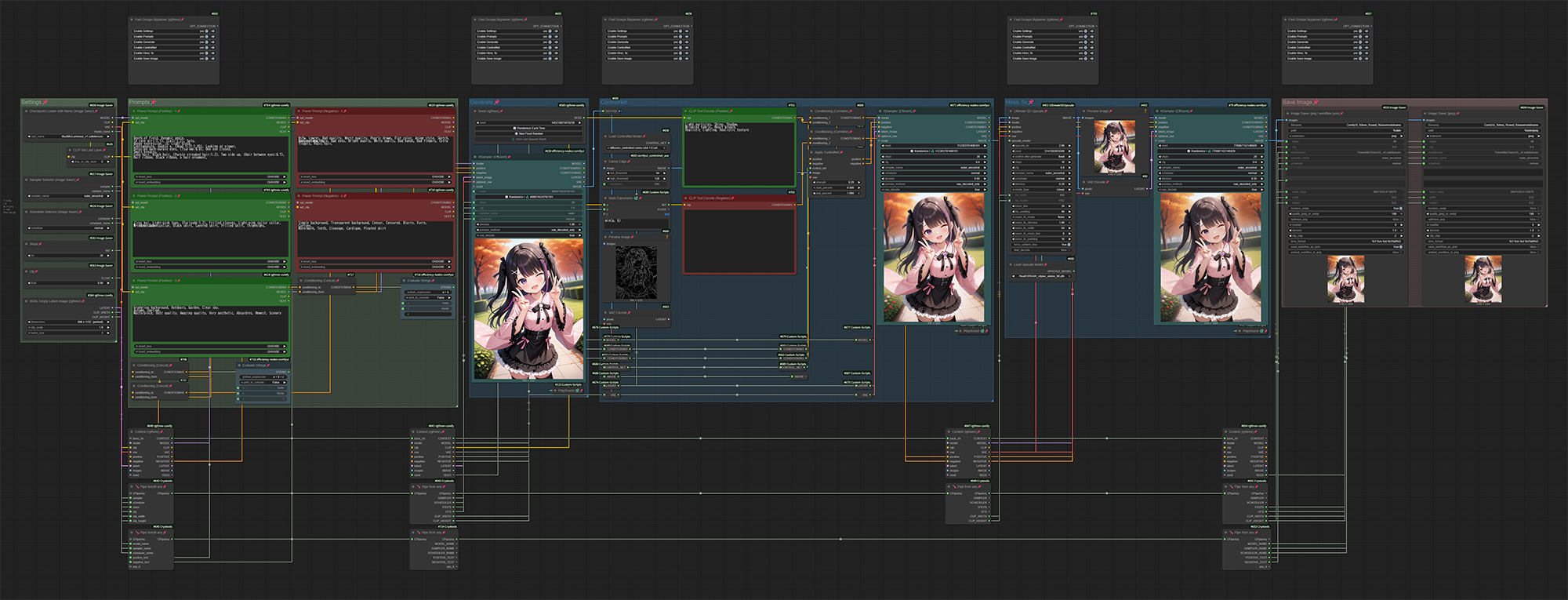Toggle Enable Save Image in rightmost Groups Bypasser
This screenshot has width=1568, height=600.
pyautogui.click(x=1359, y=58)
